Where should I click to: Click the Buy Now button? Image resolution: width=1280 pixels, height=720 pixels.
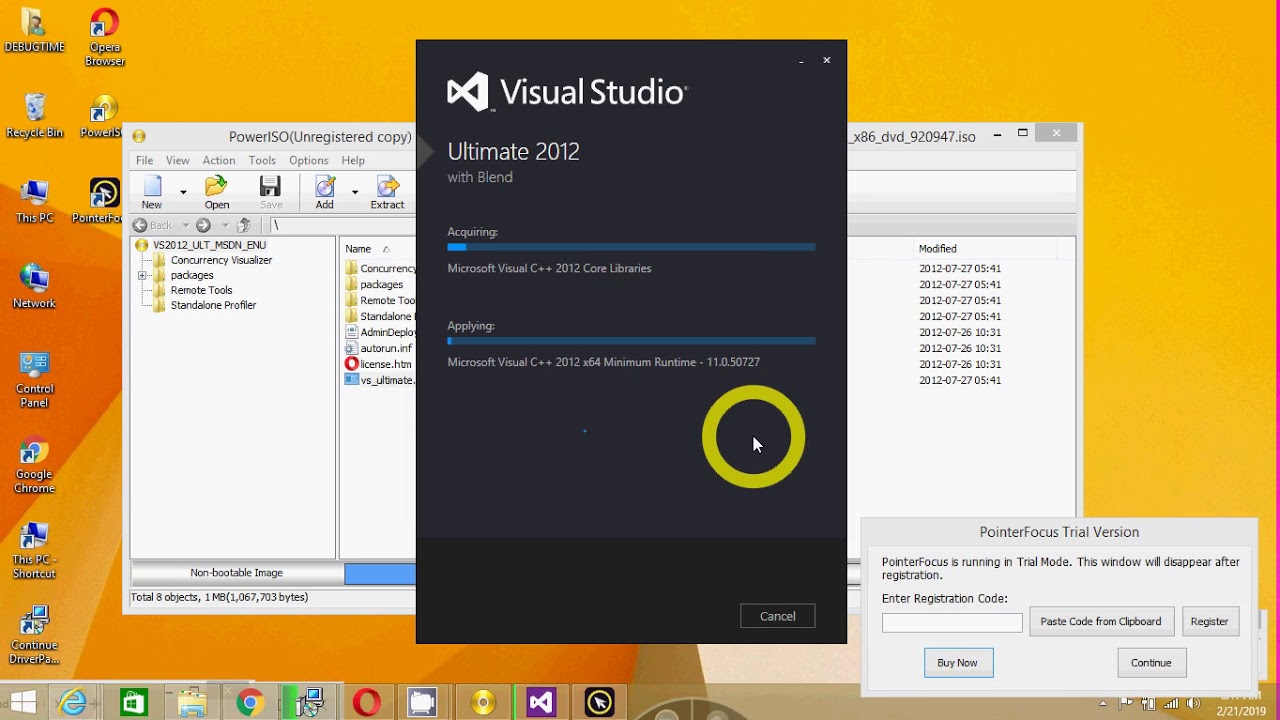pyautogui.click(x=958, y=663)
